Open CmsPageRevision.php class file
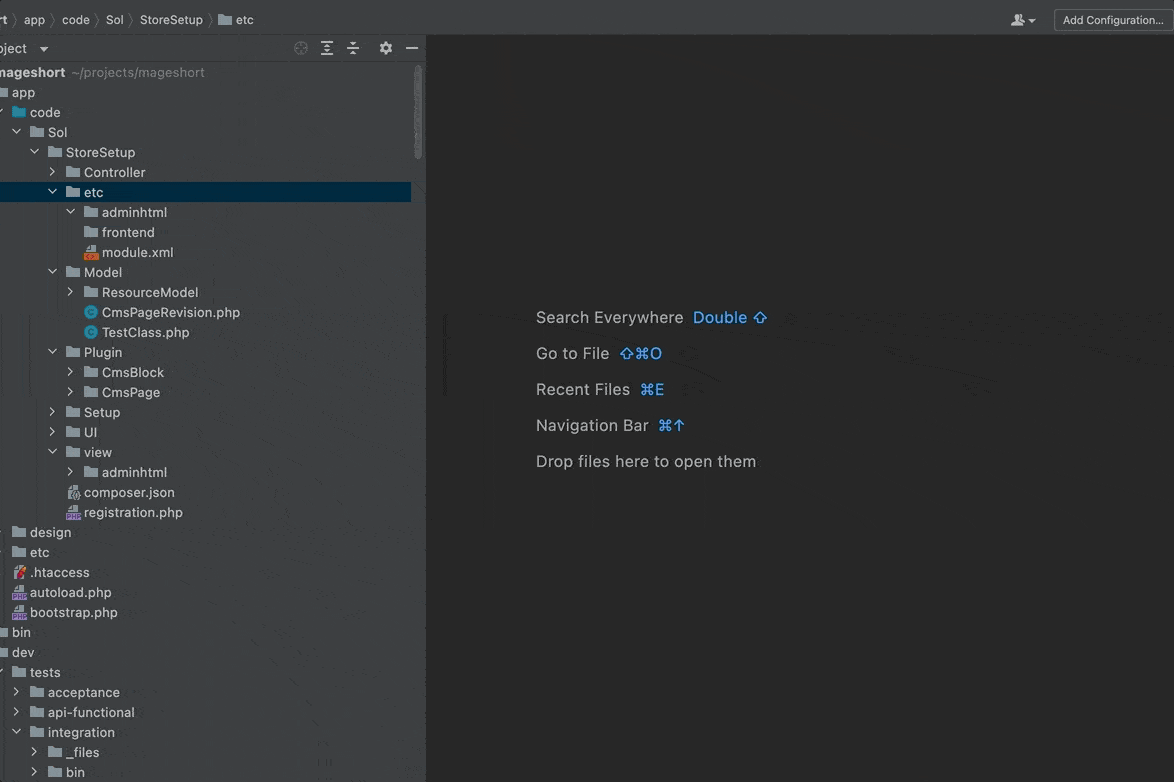The height and width of the screenshot is (782, 1174). [170, 312]
